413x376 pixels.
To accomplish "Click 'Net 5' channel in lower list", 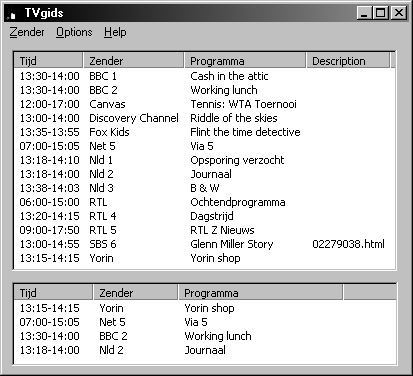I will [112, 322].
